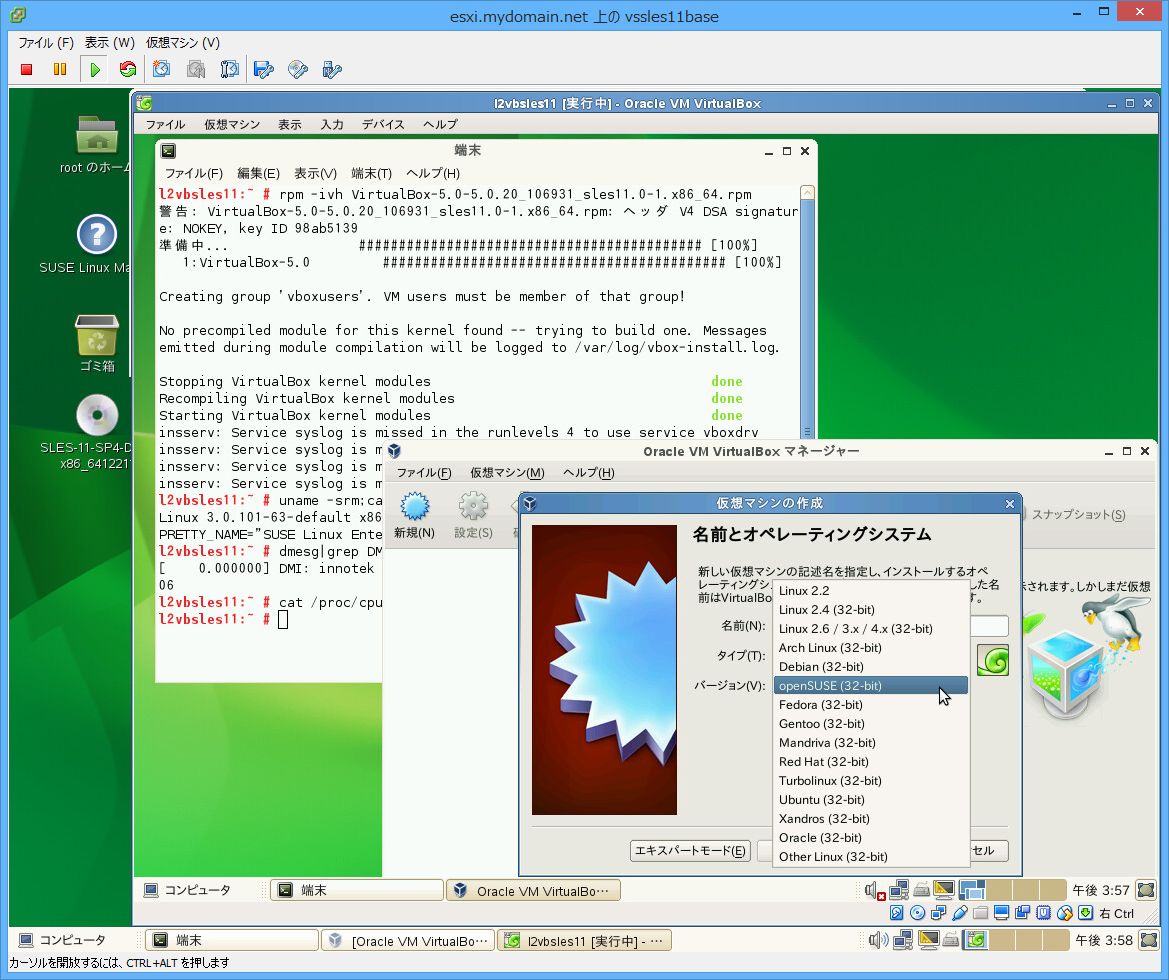Click the terminal vertical scrollbar
1169x980 pixels.
point(807,312)
